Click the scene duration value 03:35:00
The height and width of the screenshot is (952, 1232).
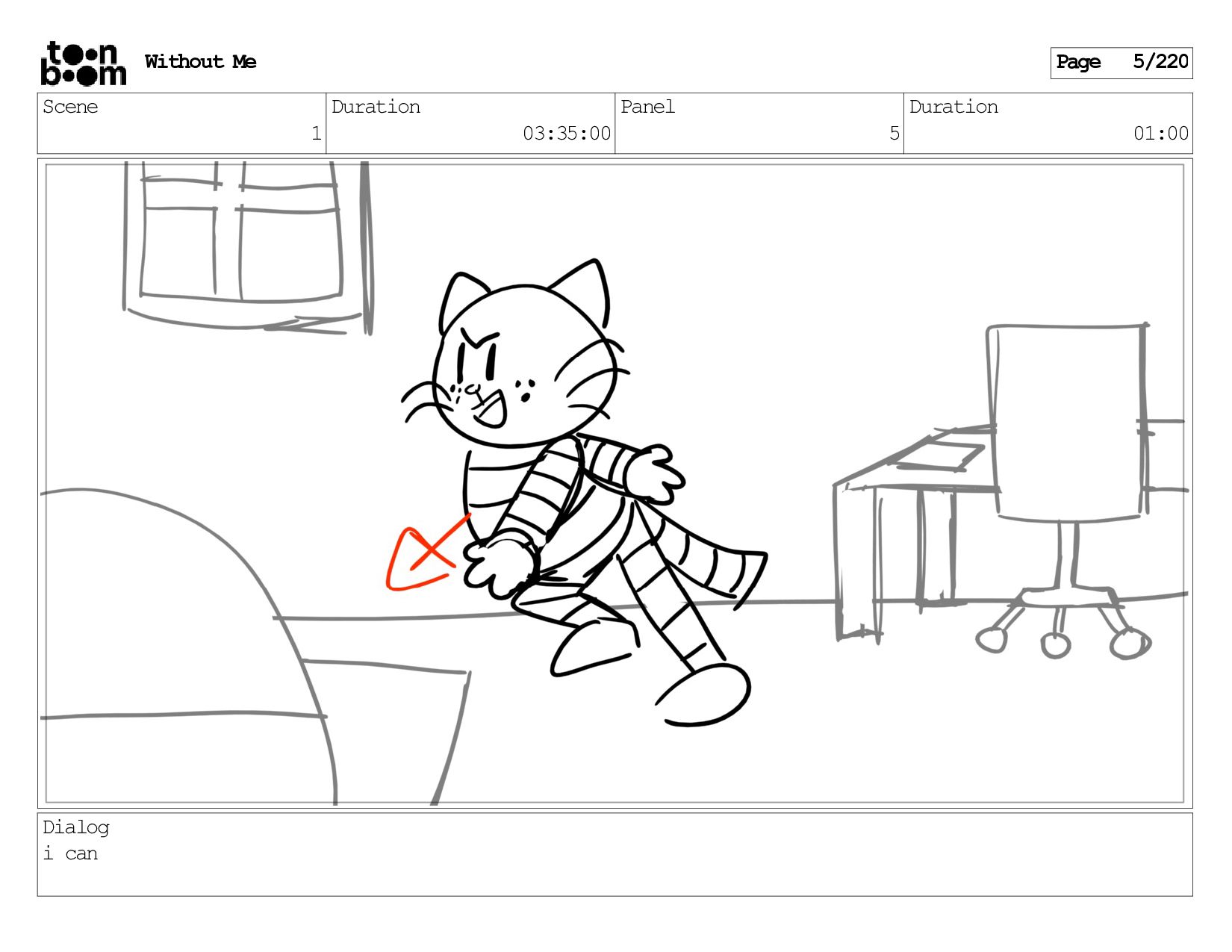(567, 134)
